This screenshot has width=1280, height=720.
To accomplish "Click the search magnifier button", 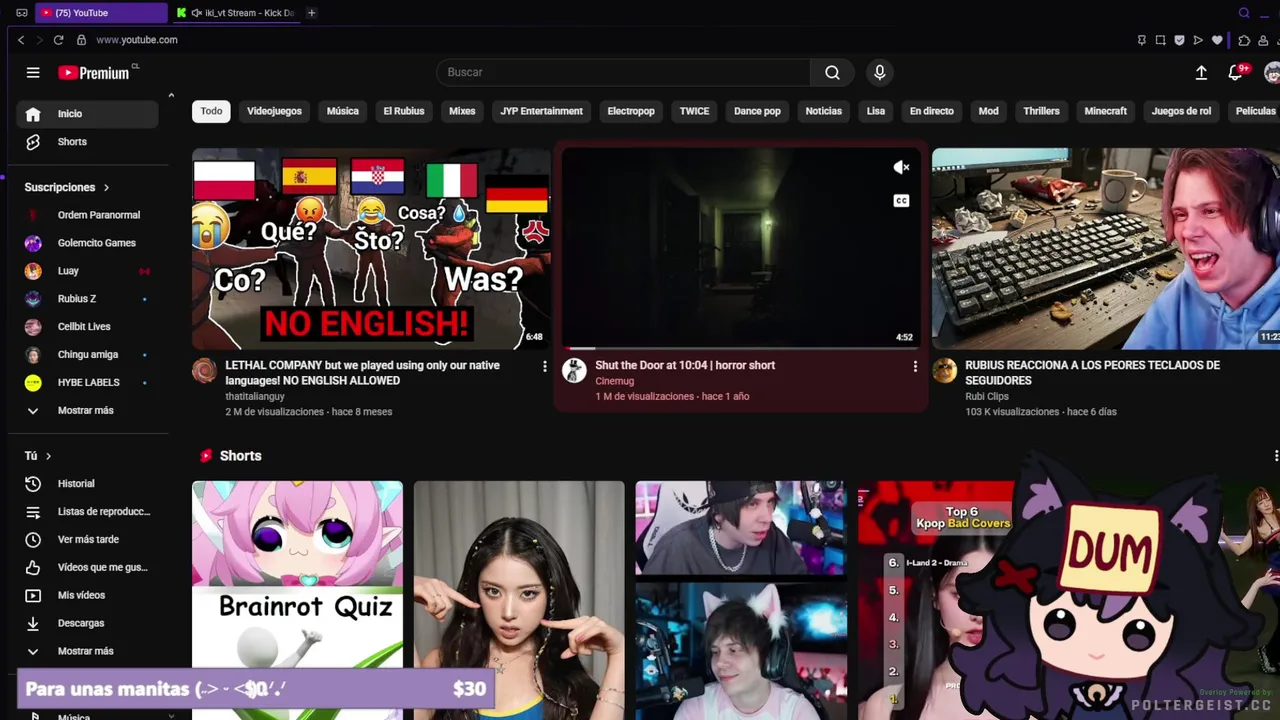I will [832, 72].
